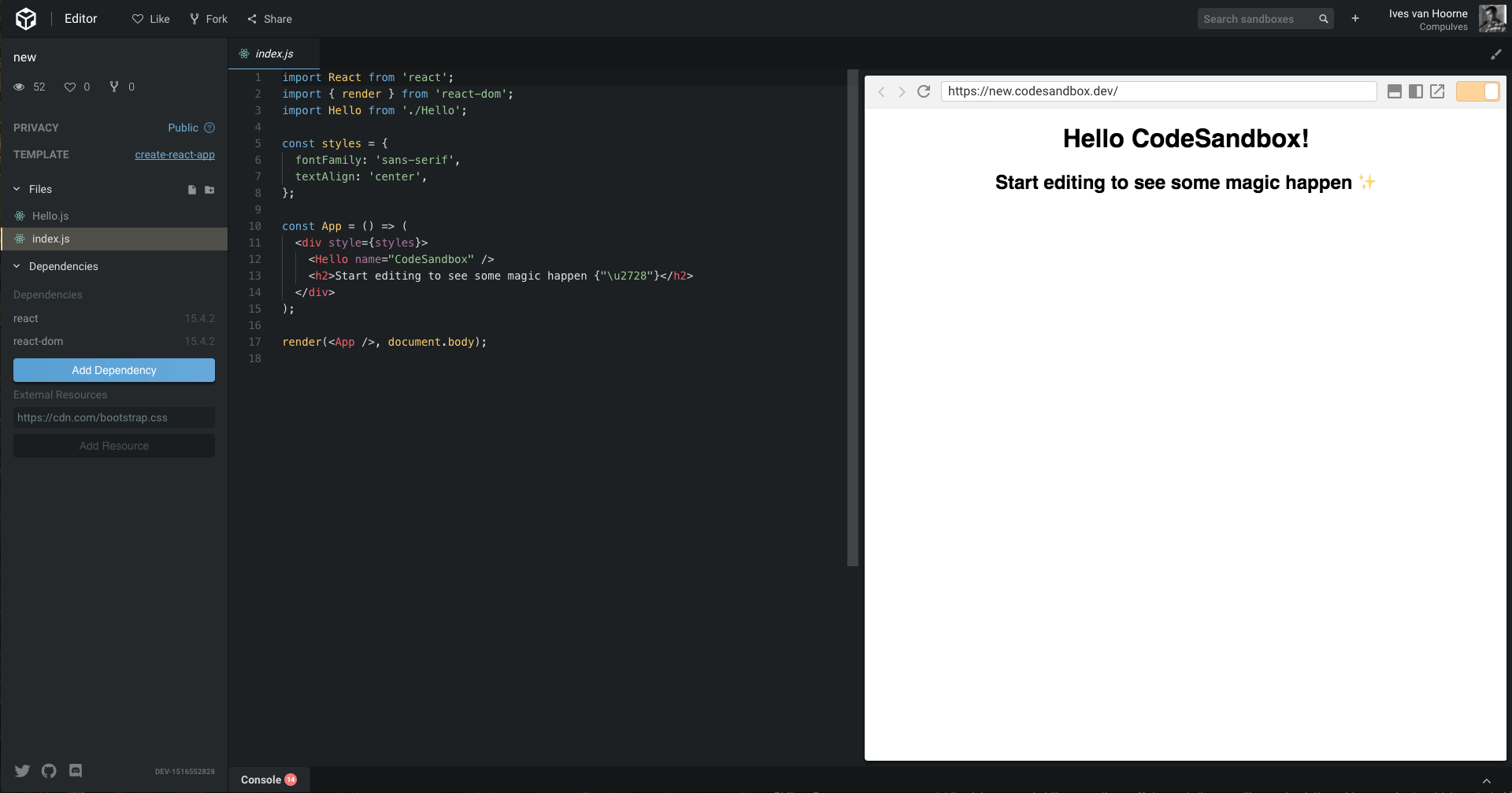Focus the external resource URL field

click(114, 417)
